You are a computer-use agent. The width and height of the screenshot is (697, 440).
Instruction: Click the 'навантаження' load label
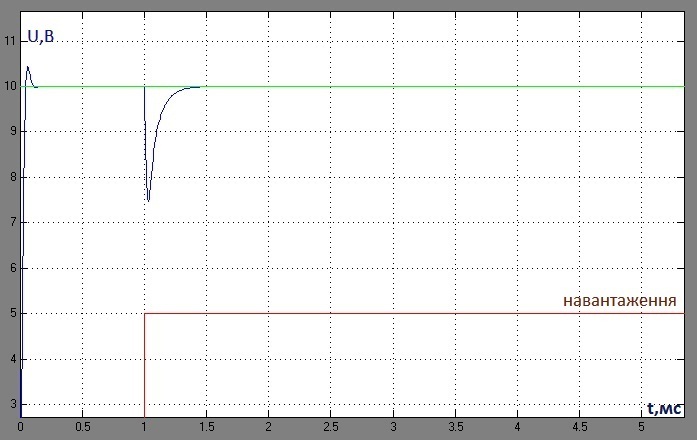click(620, 301)
